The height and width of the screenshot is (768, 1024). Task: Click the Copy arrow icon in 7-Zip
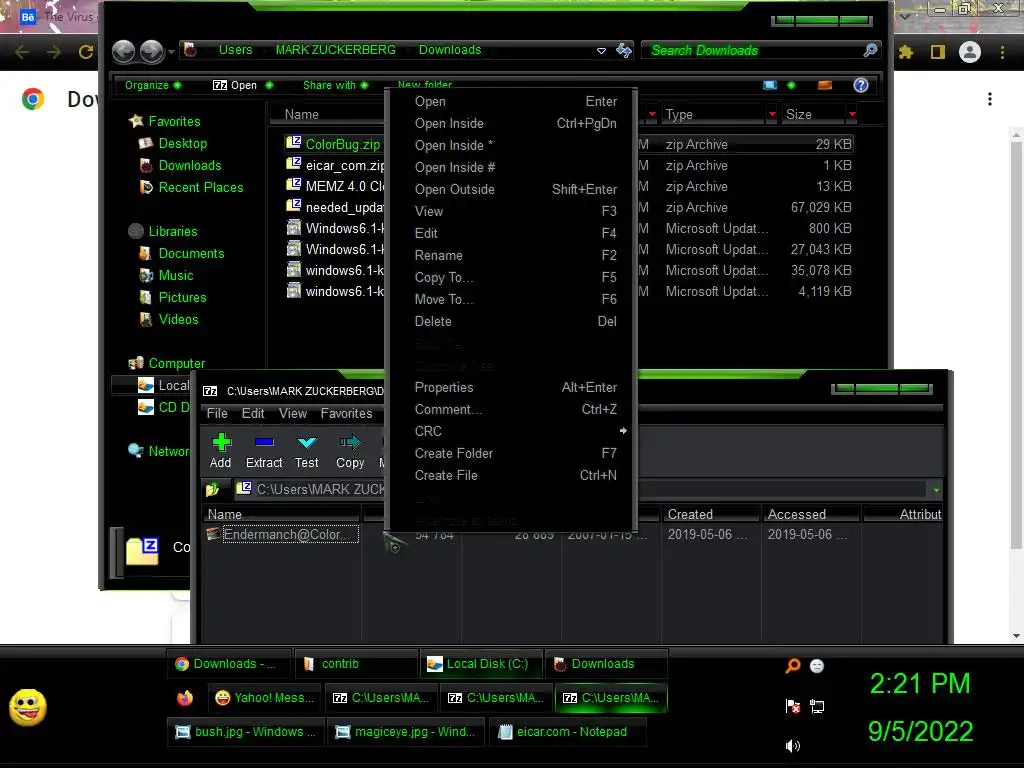[350, 442]
